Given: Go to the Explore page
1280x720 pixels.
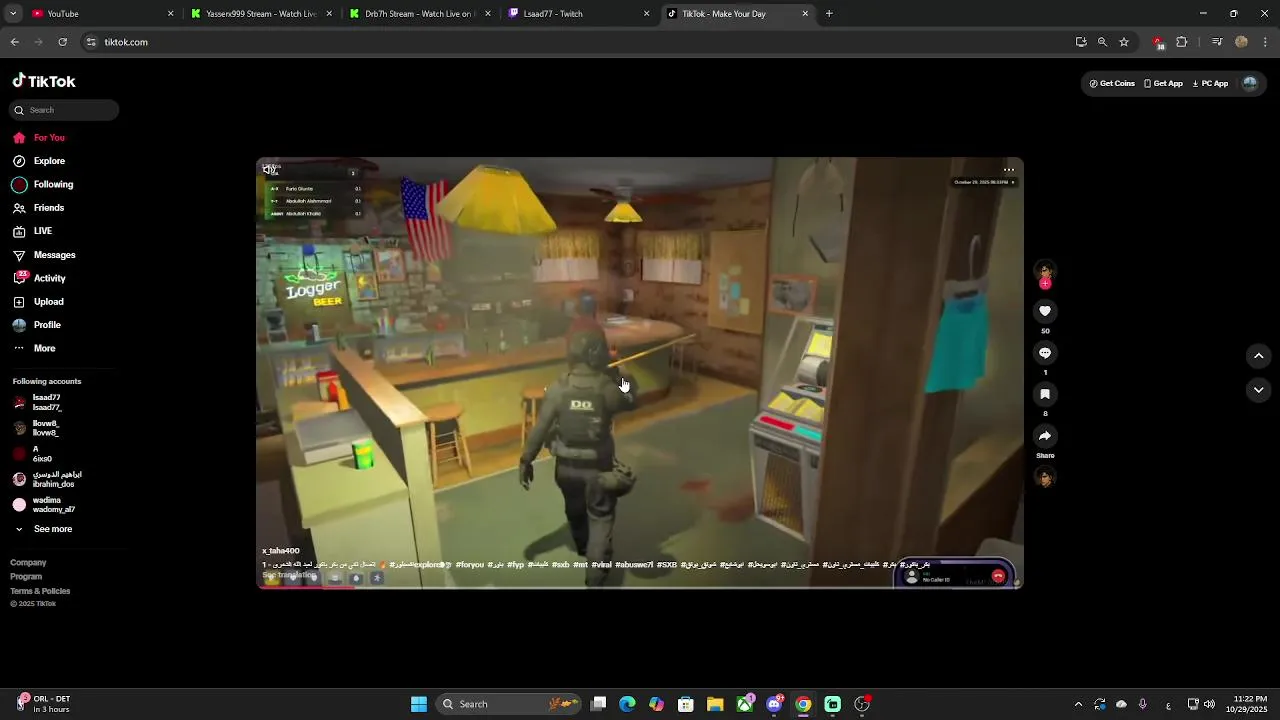Looking at the screenshot, I should pos(38,161).
